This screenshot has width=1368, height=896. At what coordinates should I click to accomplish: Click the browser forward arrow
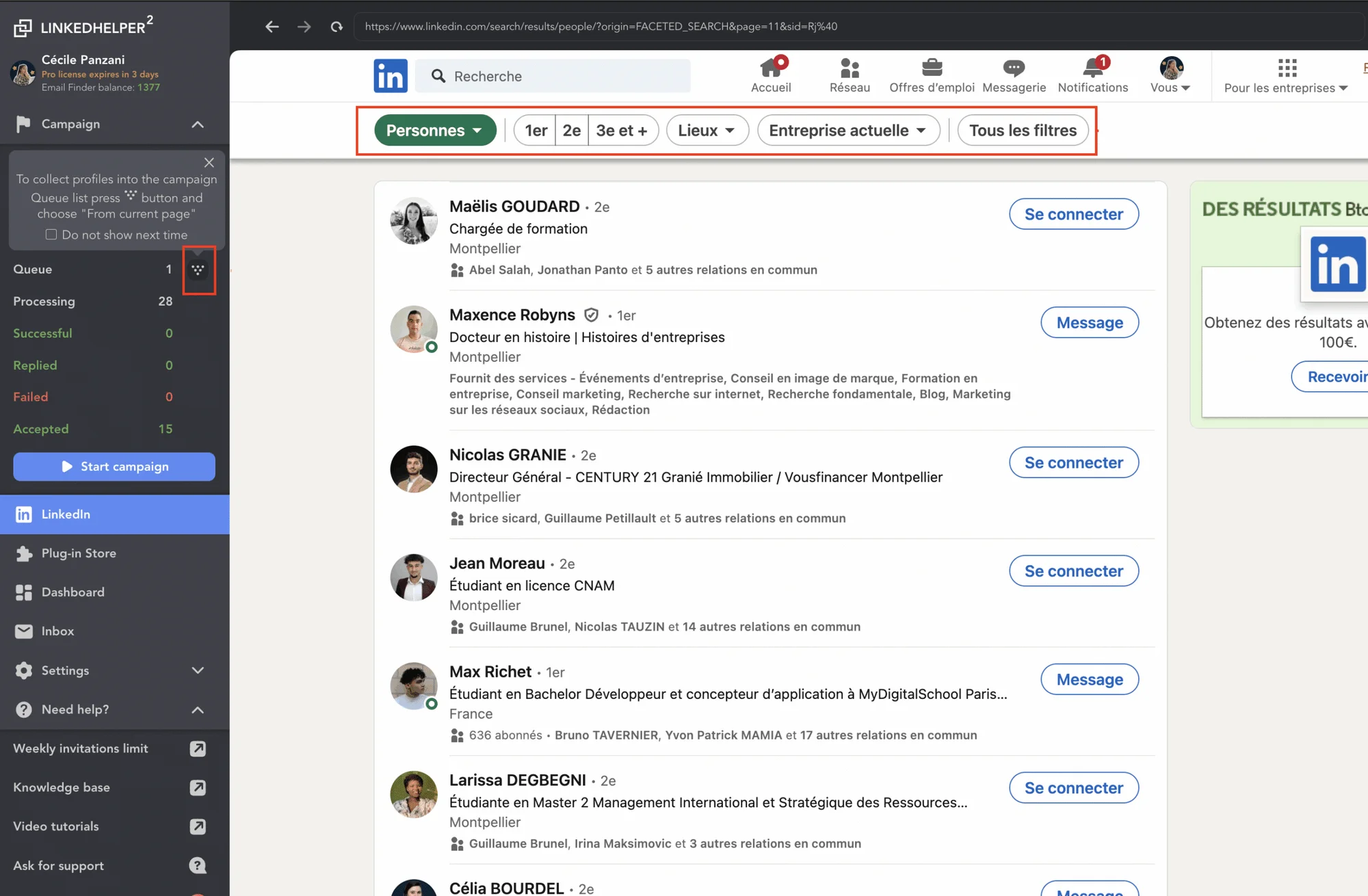pyautogui.click(x=304, y=27)
